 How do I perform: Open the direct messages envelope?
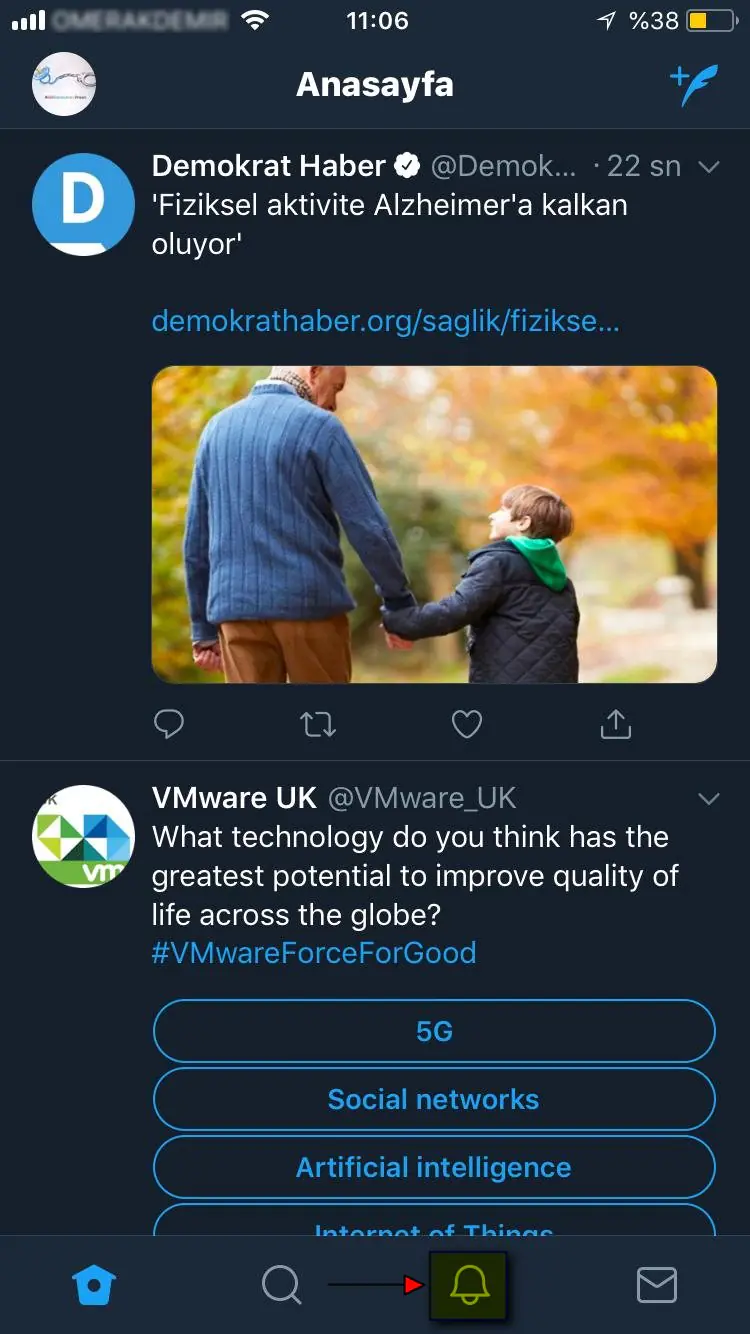pos(657,1285)
